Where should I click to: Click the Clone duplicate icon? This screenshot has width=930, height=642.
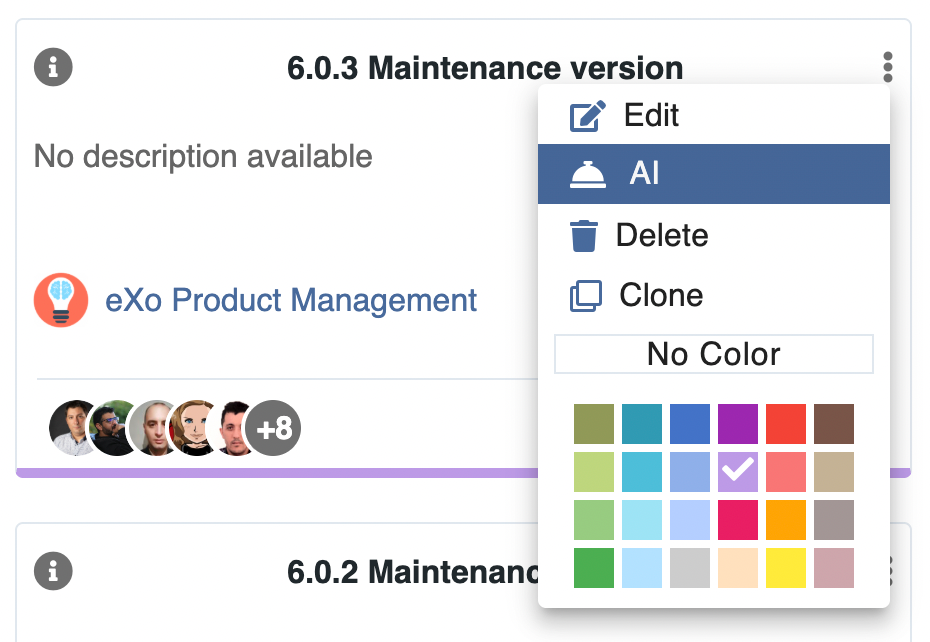tap(586, 296)
